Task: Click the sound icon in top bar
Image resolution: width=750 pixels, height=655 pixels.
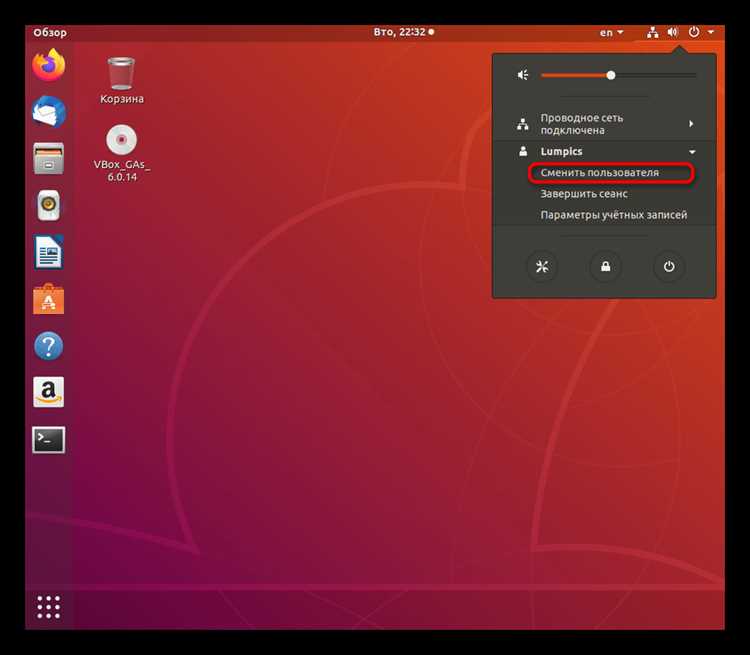Action: coord(673,32)
